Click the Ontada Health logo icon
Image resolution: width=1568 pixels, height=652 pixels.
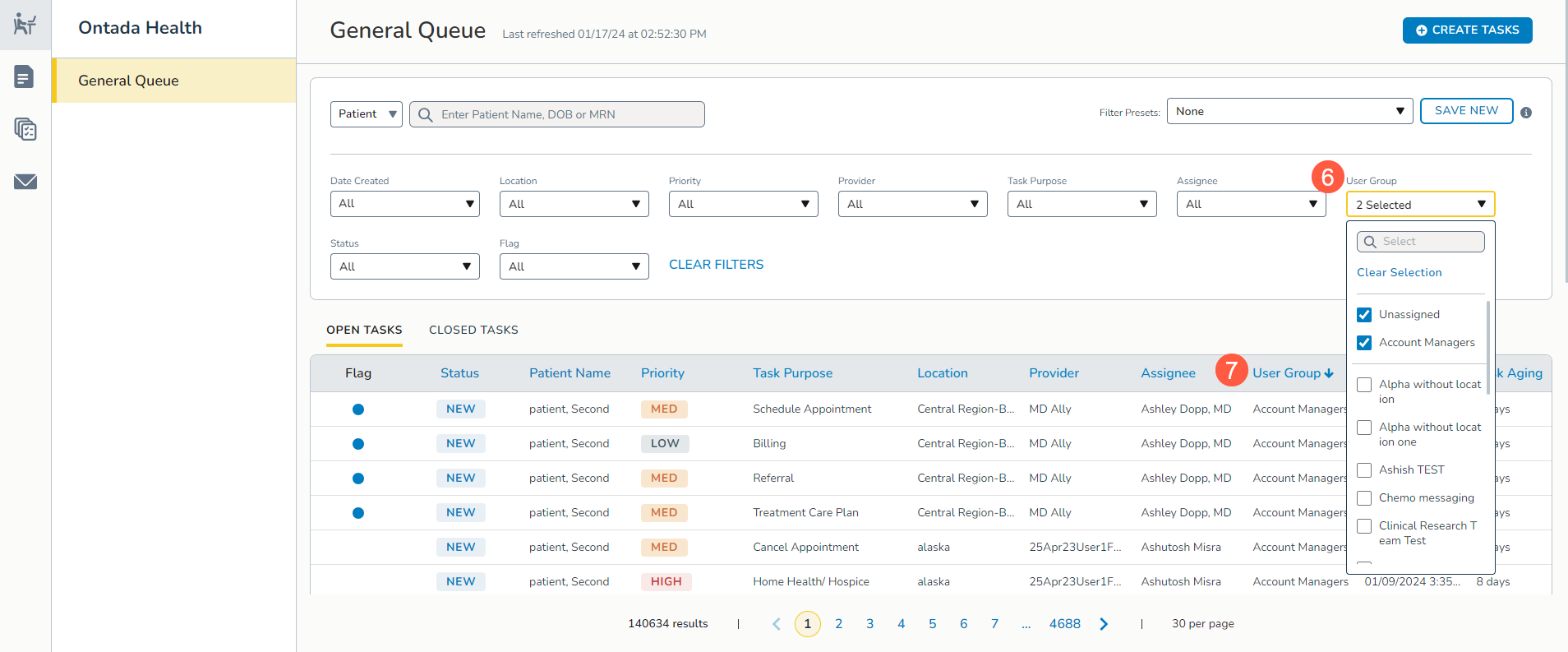point(25,24)
